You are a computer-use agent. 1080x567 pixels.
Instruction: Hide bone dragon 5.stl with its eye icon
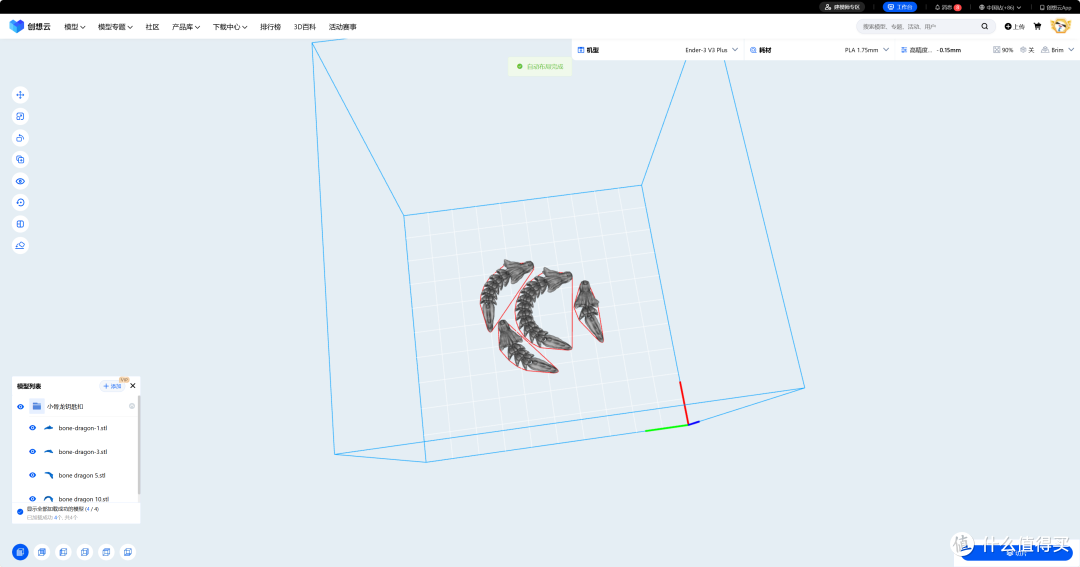pos(32,475)
